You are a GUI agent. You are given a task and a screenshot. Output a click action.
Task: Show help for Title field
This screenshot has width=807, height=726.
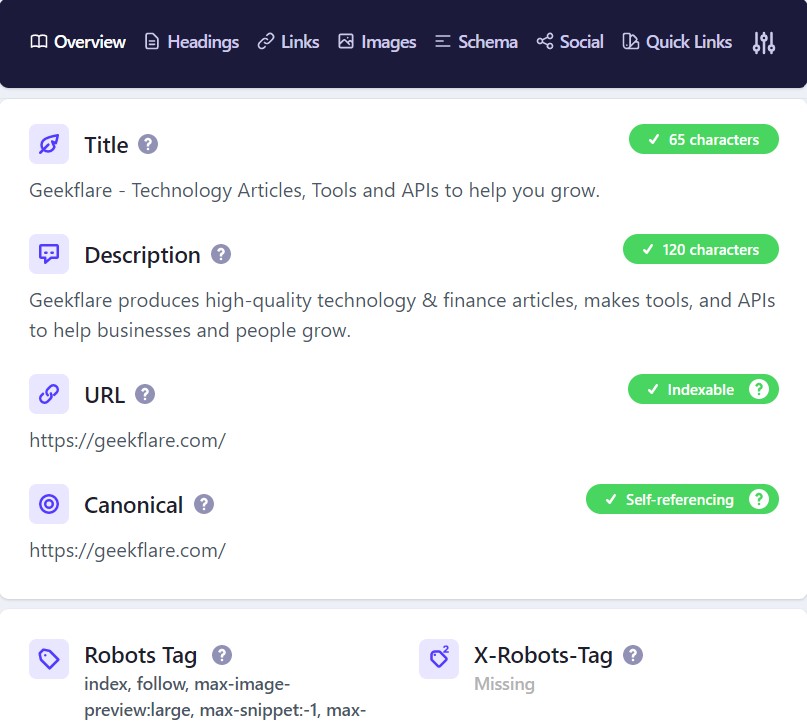(x=148, y=144)
